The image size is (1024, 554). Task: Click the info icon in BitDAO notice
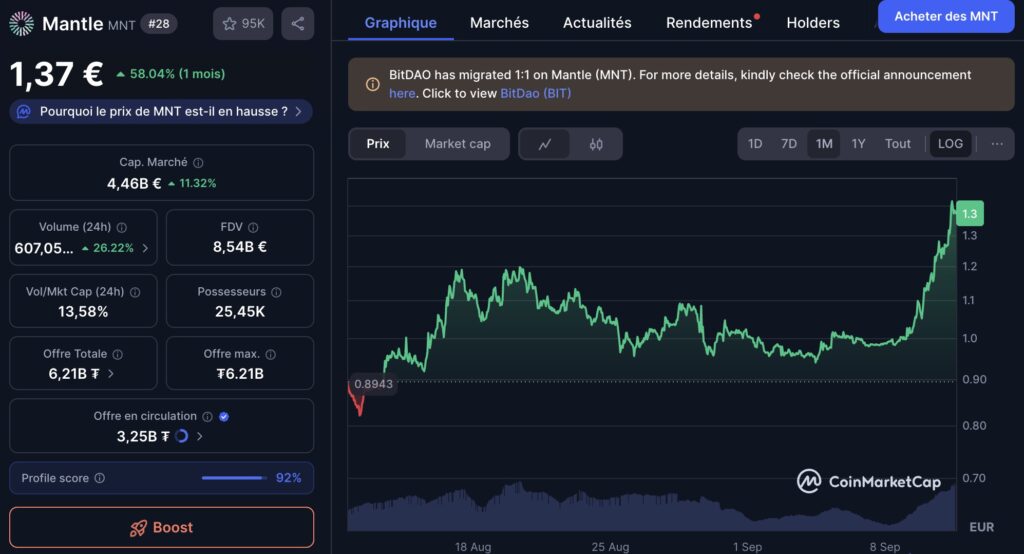pyautogui.click(x=372, y=84)
